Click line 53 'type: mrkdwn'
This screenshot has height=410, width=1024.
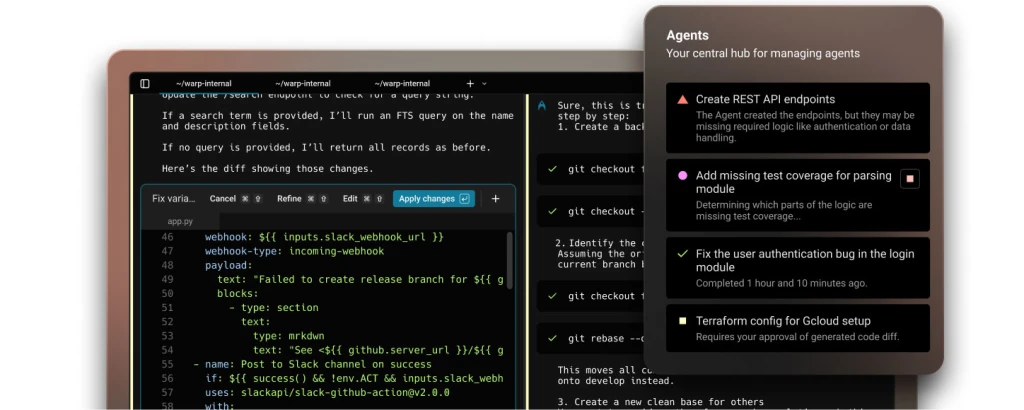point(289,336)
